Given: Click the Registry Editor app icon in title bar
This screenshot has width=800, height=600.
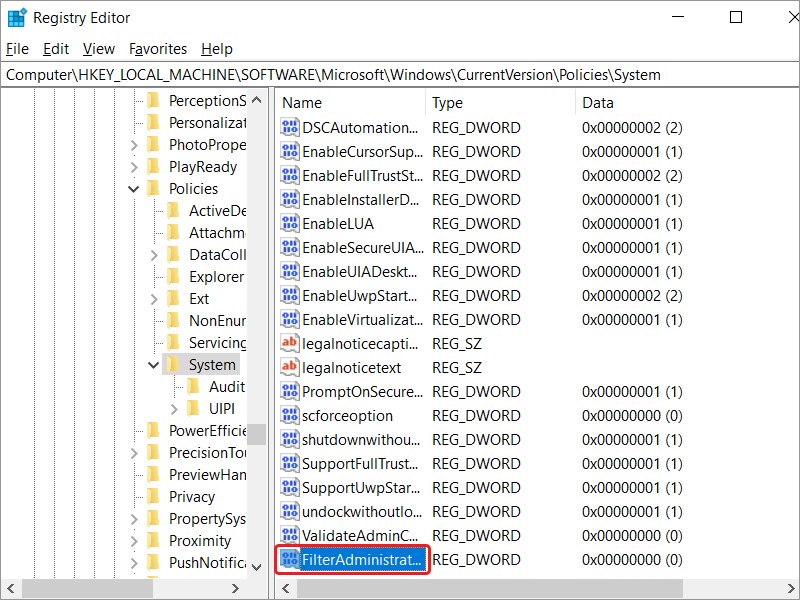Looking at the screenshot, I should tap(16, 17).
